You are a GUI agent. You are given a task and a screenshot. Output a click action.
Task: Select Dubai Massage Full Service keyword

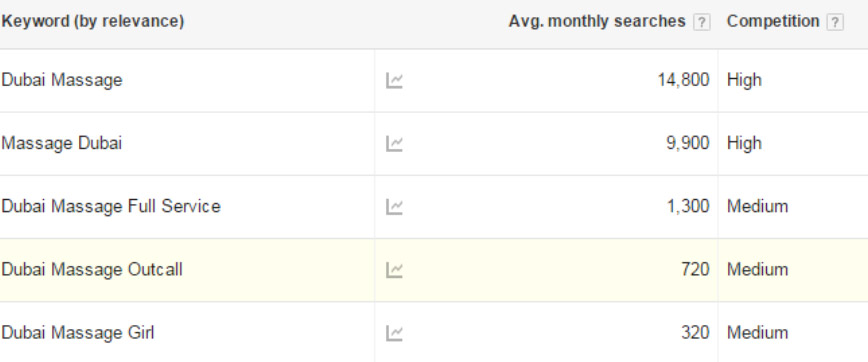111,206
